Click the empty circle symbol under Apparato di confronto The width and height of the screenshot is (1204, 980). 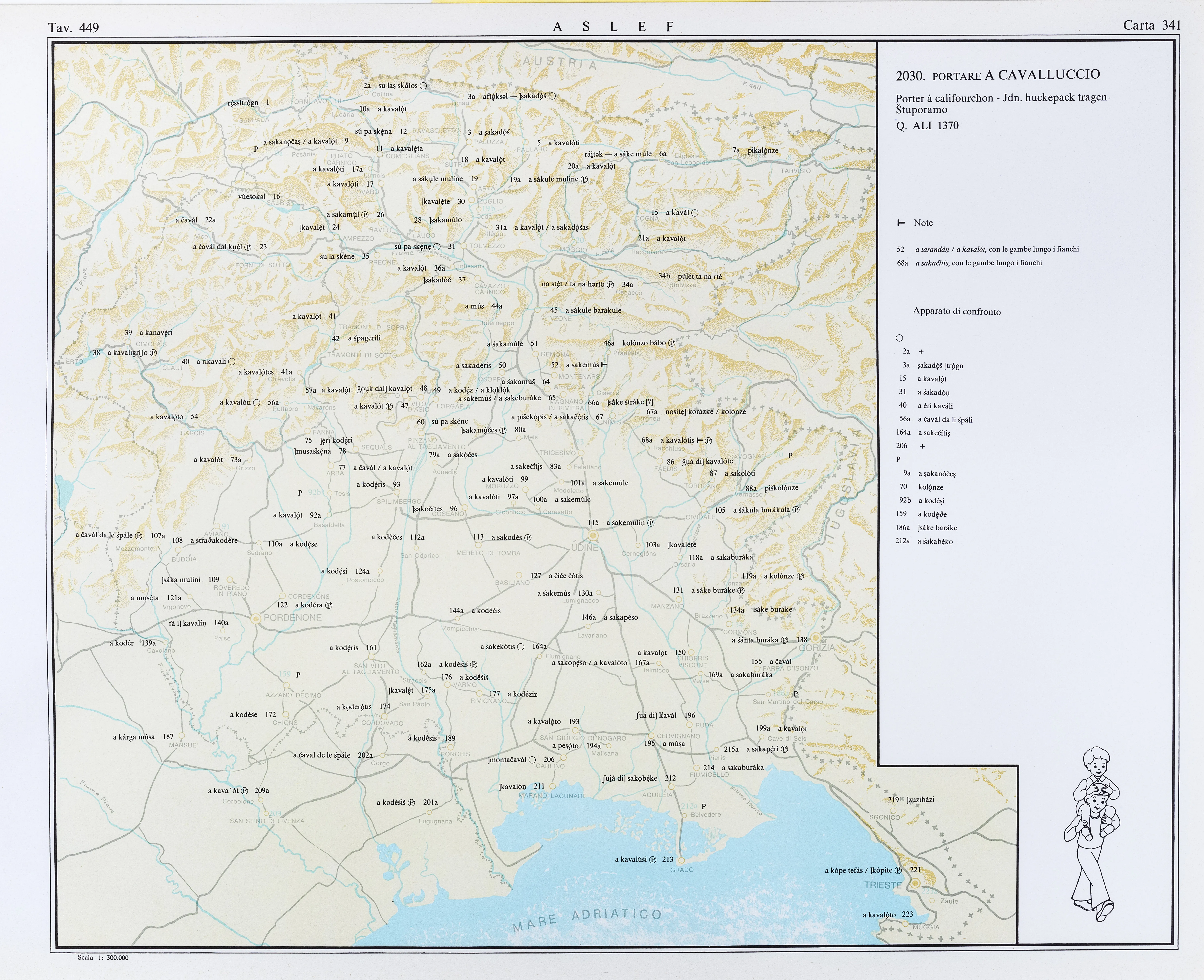(900, 338)
